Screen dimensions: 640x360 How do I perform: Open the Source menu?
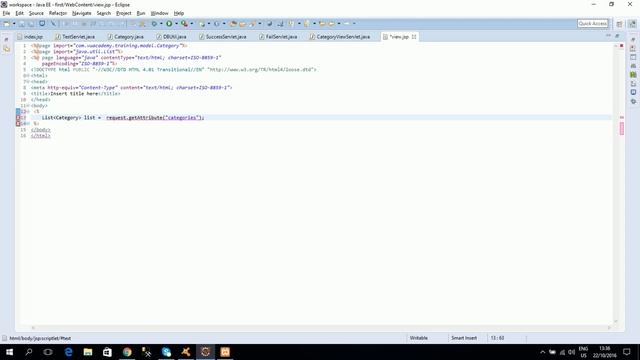click(x=36, y=13)
